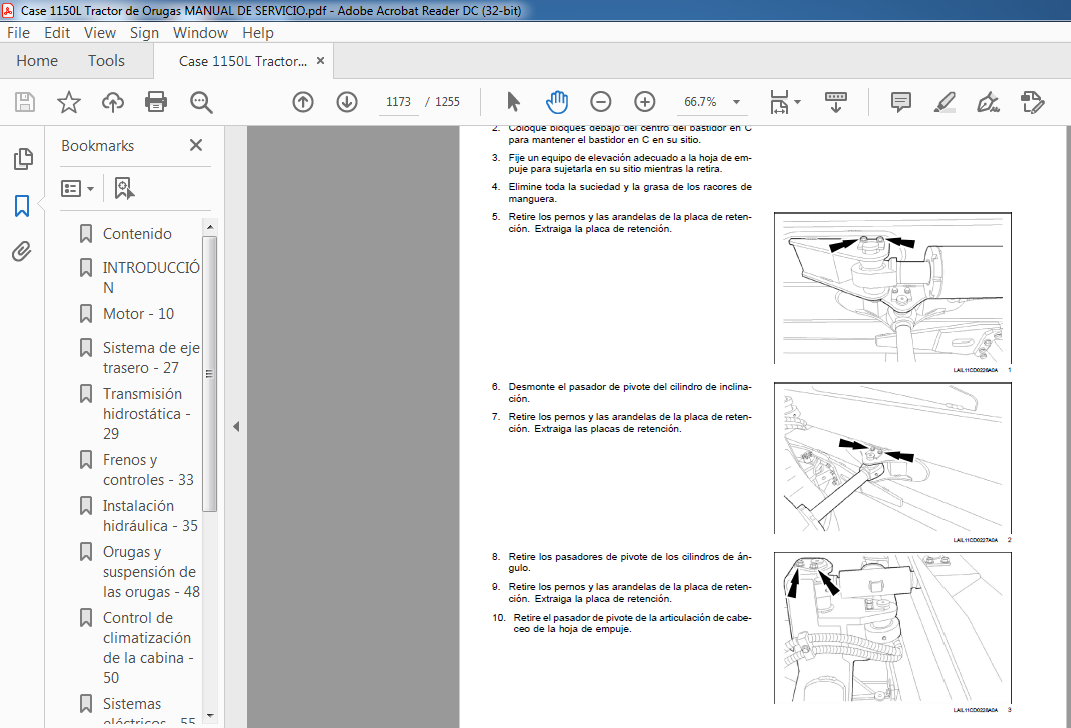Open Control de climatización bookmark

point(148,647)
